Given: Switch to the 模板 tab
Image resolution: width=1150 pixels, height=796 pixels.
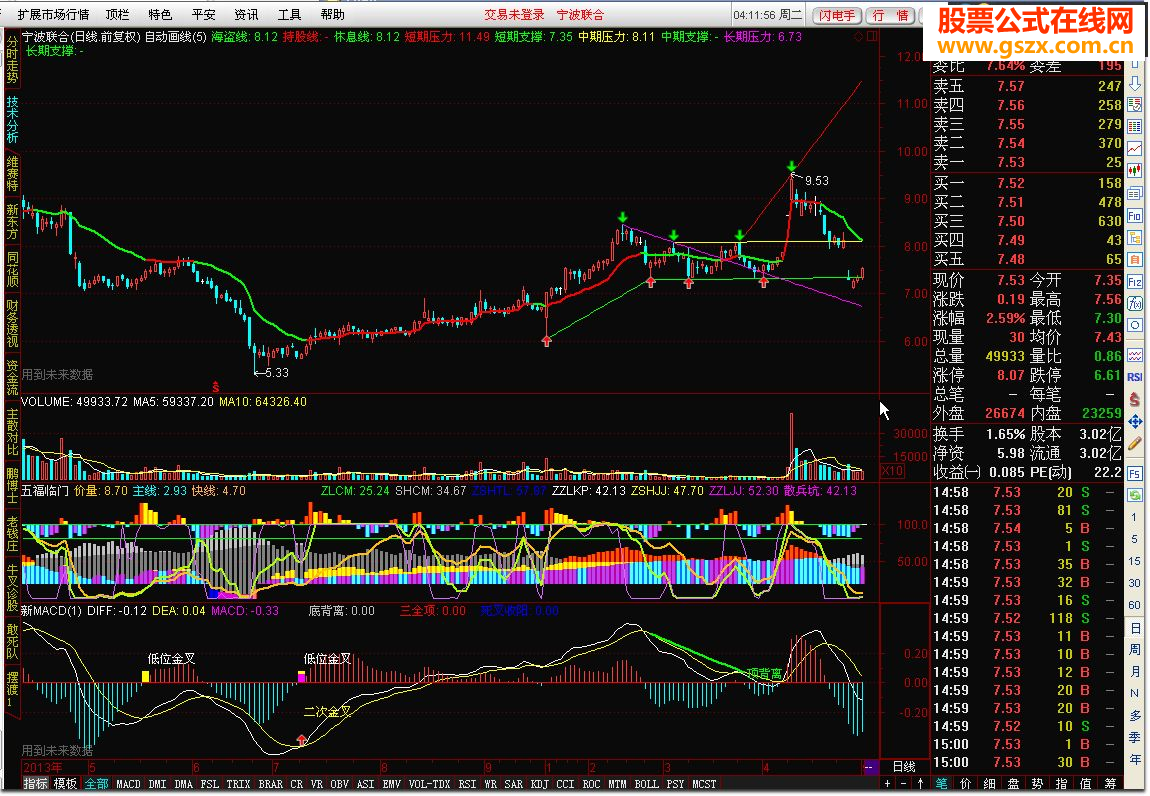Looking at the screenshot, I should click(65, 784).
